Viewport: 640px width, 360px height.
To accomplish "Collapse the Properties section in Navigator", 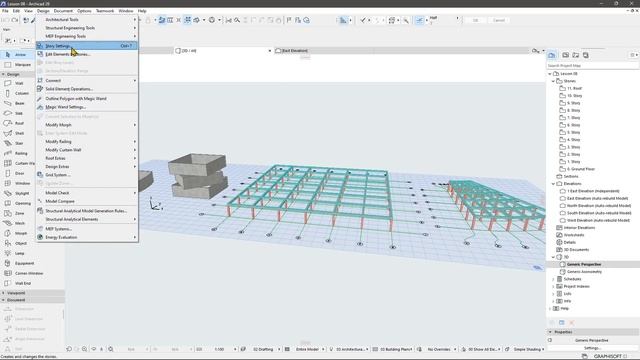I will tap(550, 332).
